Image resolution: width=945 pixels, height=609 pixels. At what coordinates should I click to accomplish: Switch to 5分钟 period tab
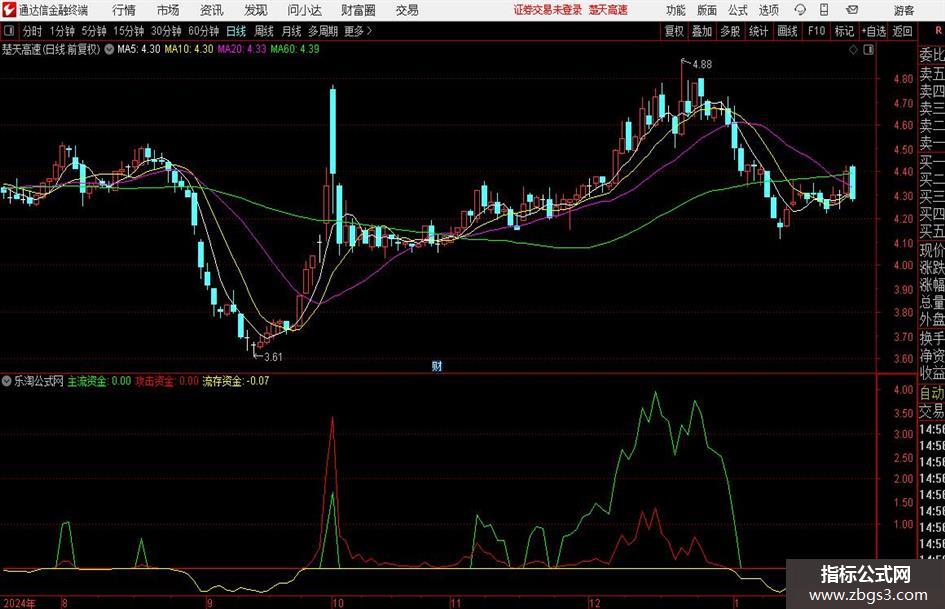point(93,31)
